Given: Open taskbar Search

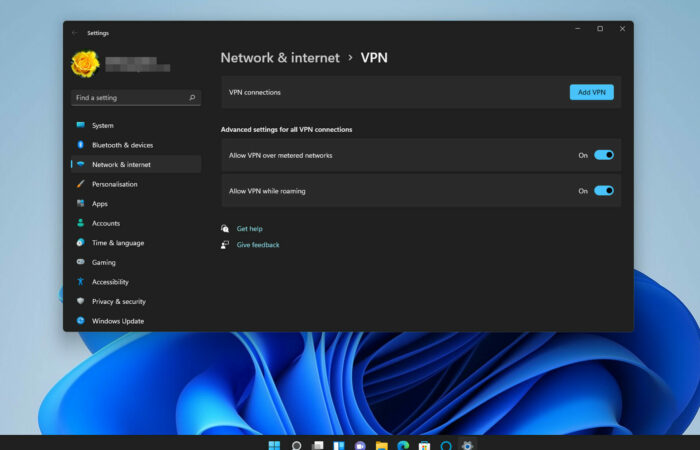Looking at the screenshot, I should click(296, 446).
